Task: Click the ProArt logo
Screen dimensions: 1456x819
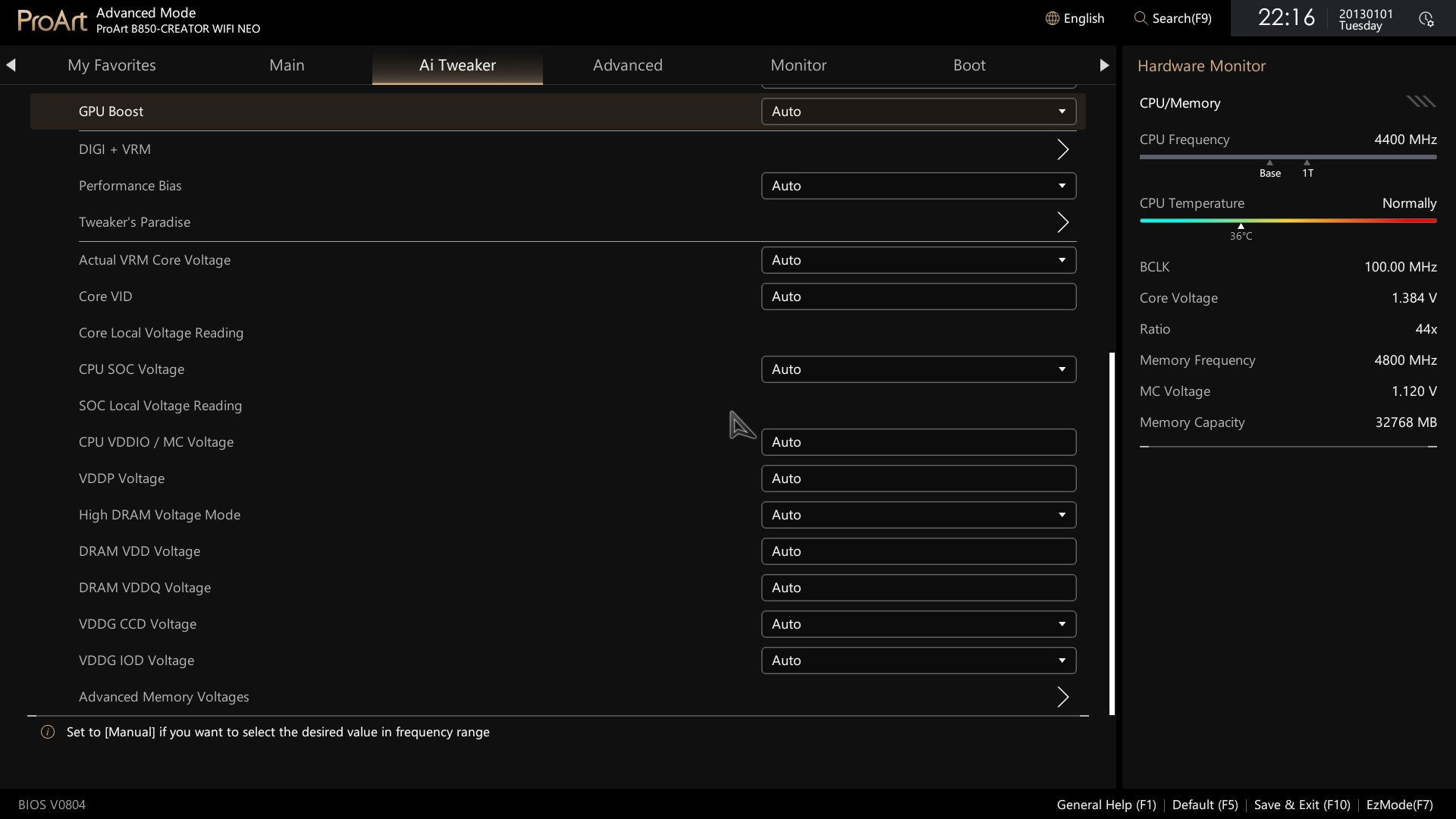Action: 52,20
